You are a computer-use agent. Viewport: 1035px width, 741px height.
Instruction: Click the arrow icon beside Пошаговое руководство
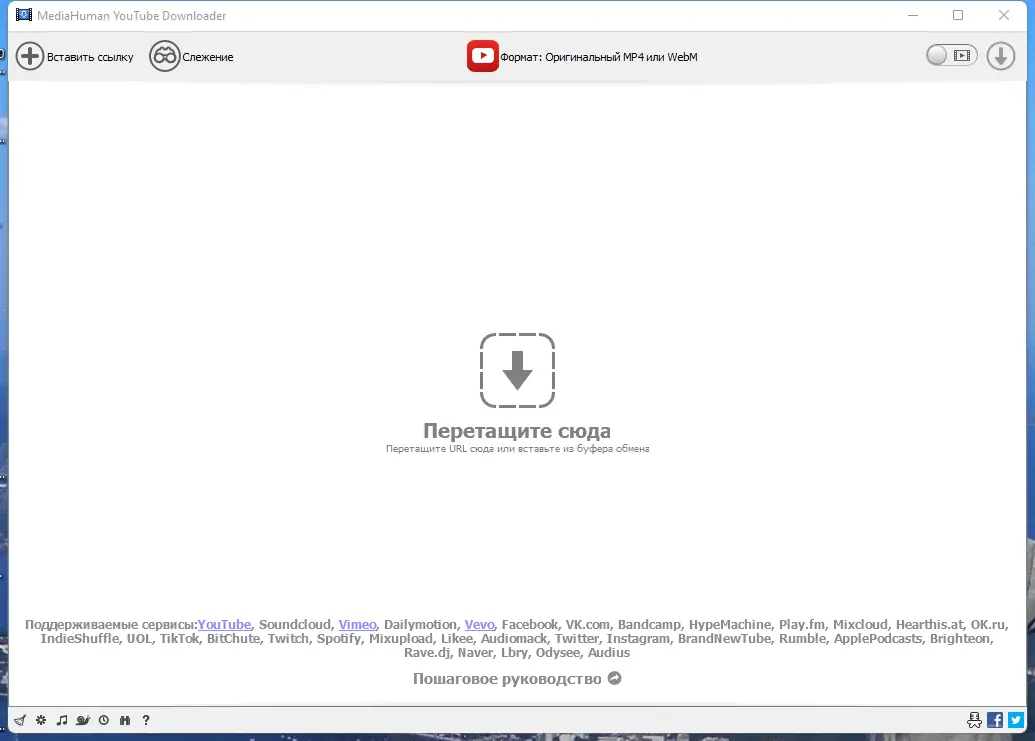pyautogui.click(x=615, y=678)
